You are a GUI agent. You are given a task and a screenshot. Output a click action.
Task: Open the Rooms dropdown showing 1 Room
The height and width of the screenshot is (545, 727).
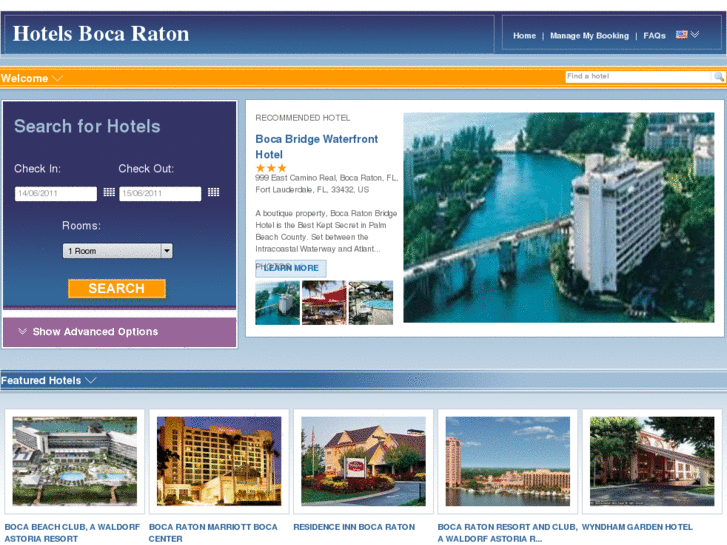[x=117, y=251]
